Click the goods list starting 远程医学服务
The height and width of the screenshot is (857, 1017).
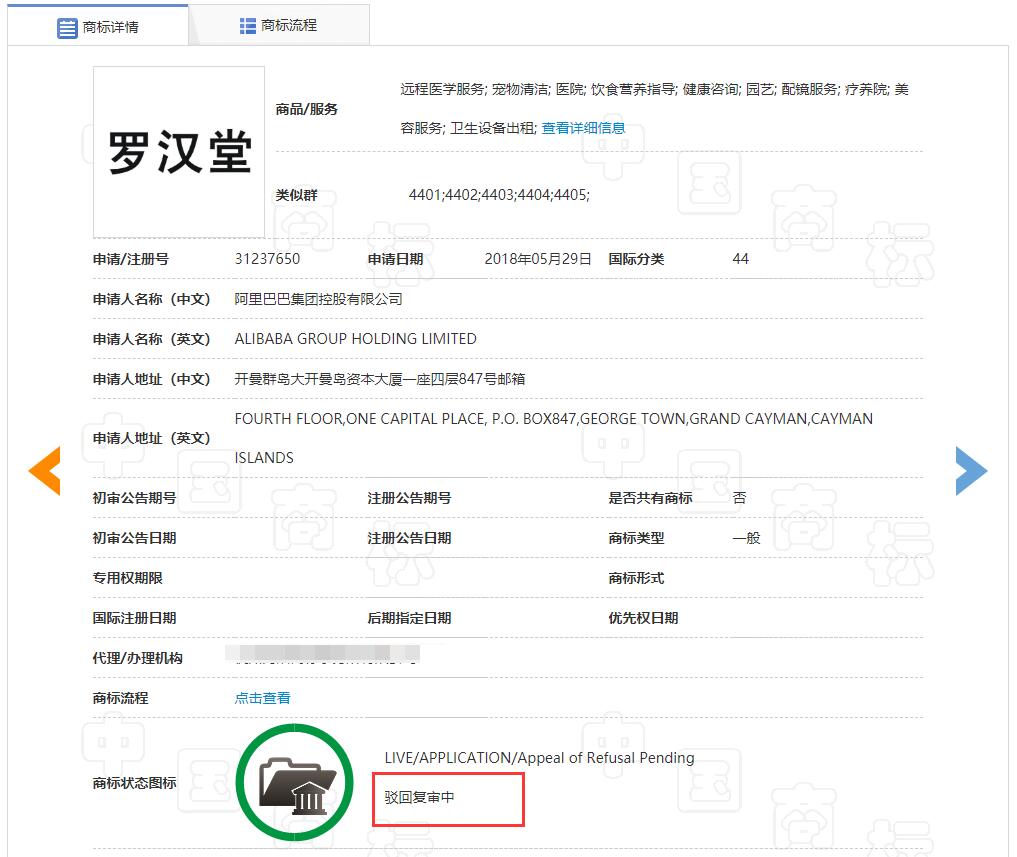pos(654,109)
